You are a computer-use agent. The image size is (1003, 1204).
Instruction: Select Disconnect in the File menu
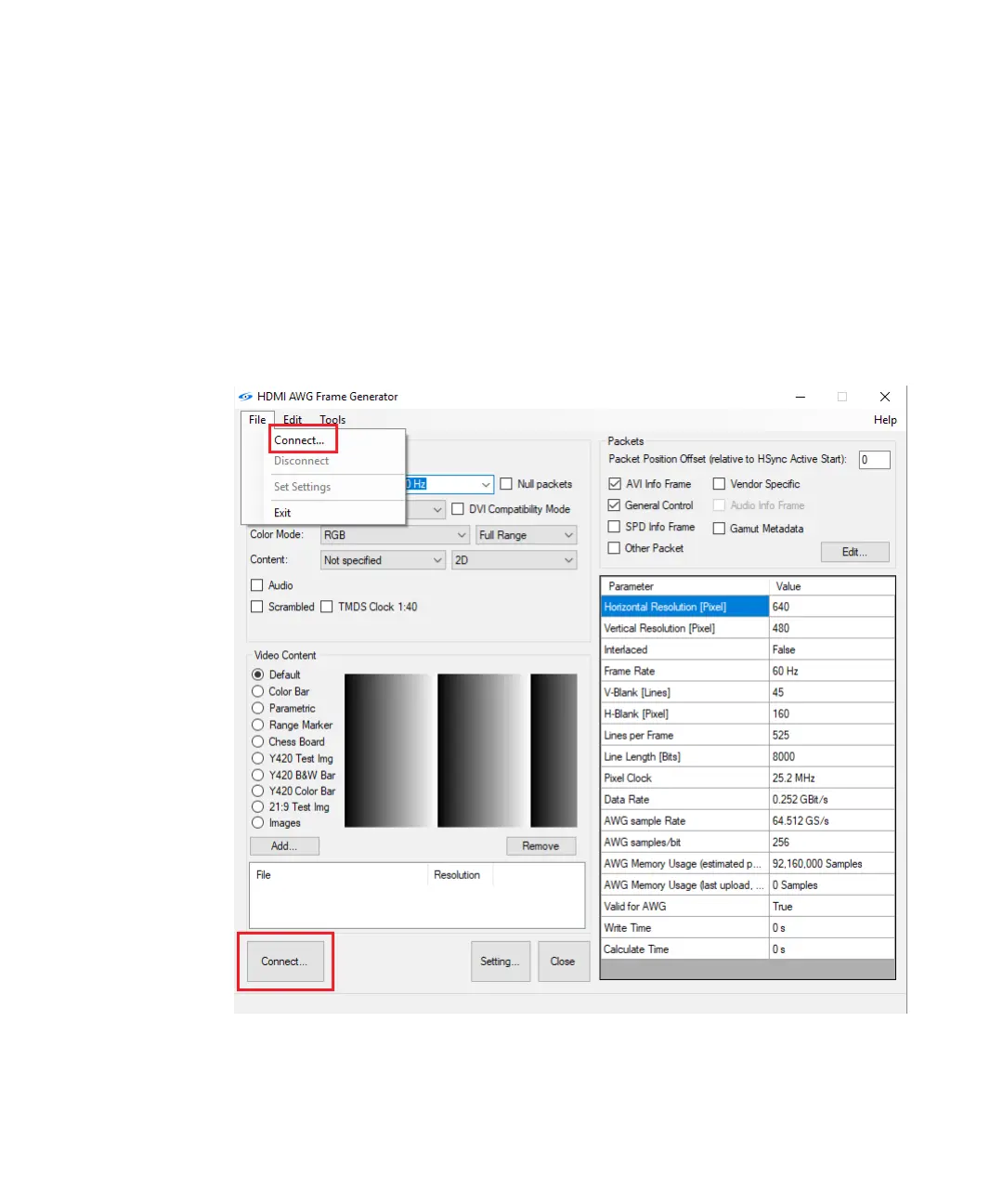pos(302,461)
